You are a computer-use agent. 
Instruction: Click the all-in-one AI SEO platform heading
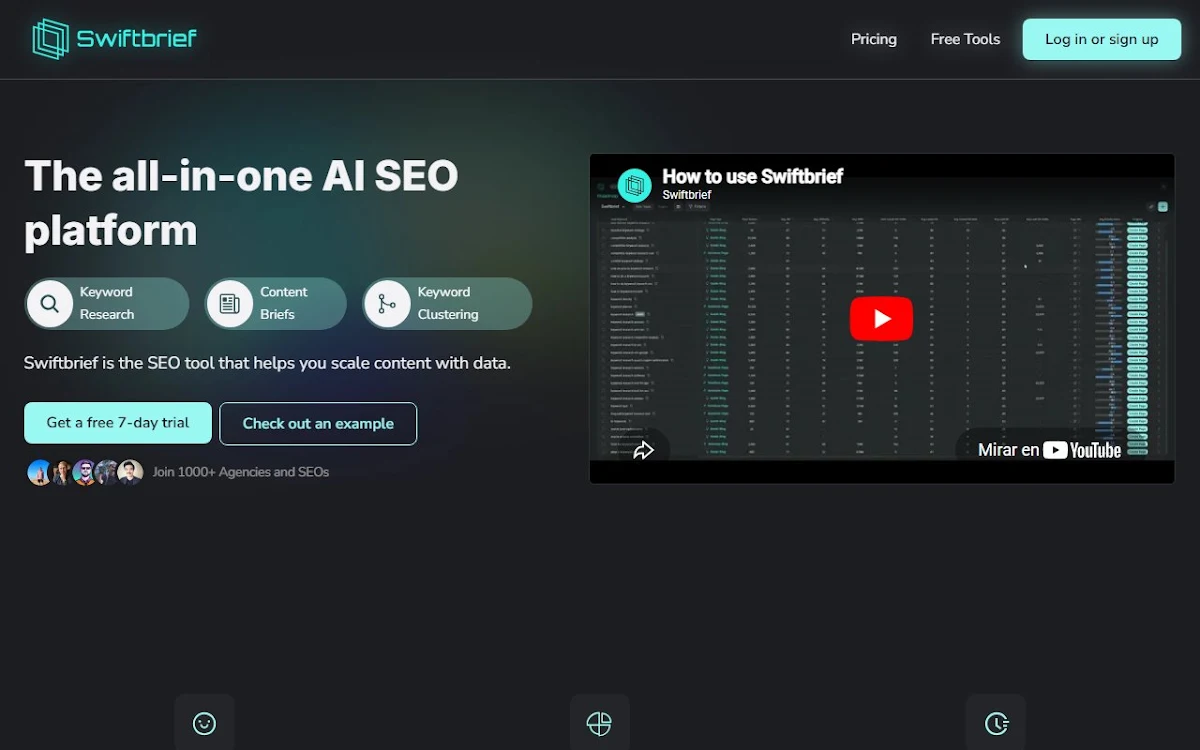[241, 203]
